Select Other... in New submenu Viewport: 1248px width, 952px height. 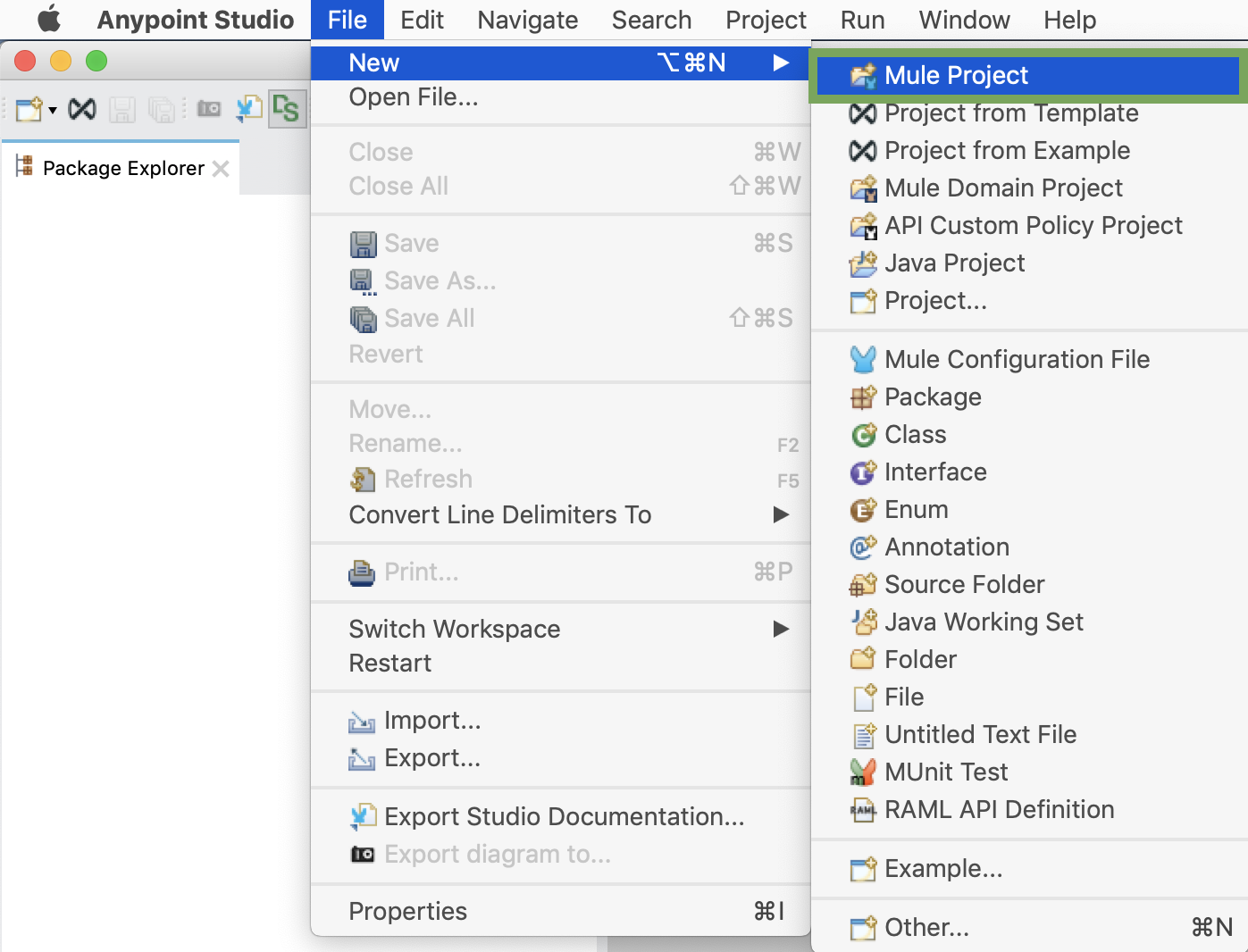[x=1029, y=927]
